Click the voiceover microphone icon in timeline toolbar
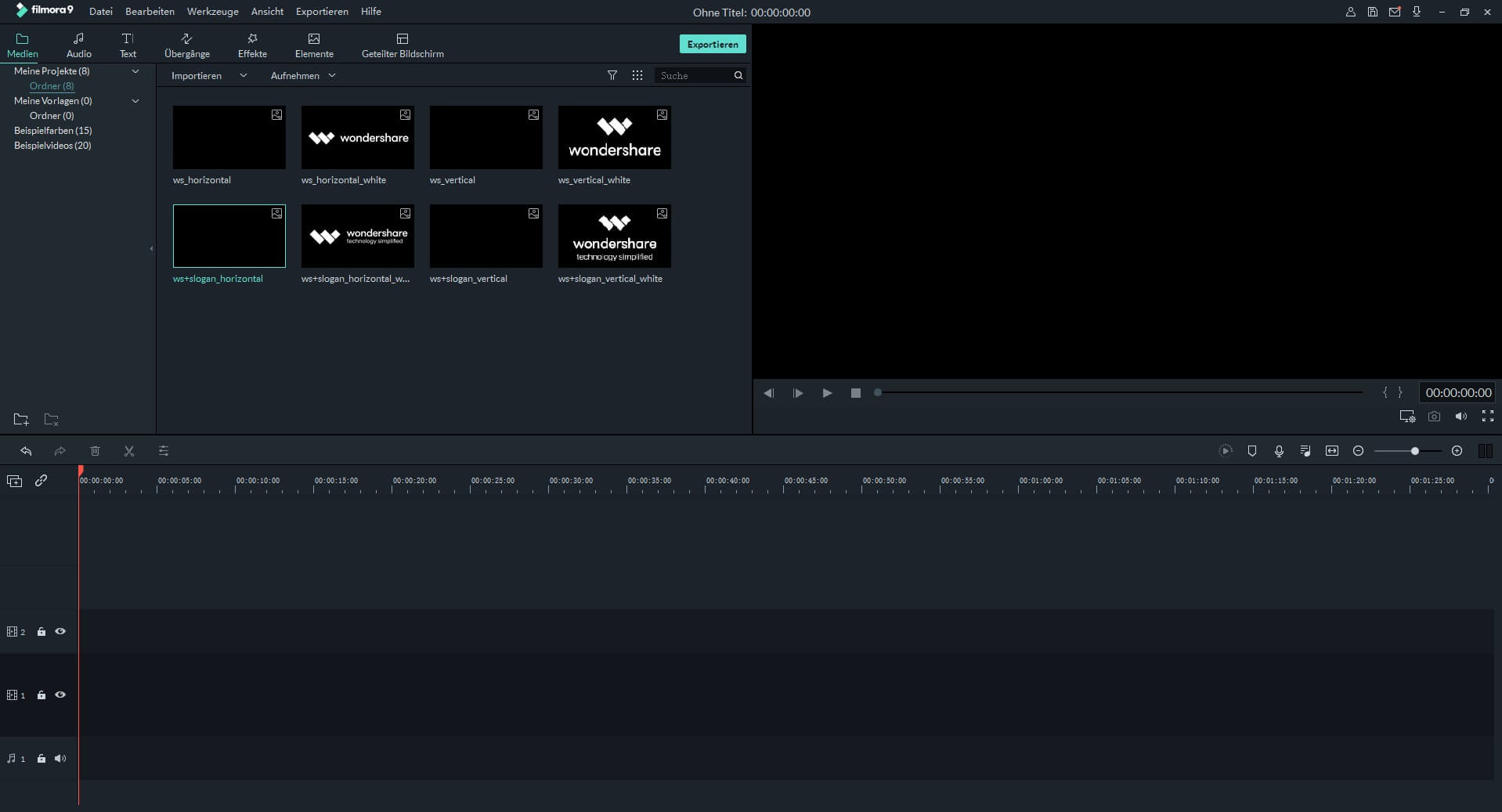Image resolution: width=1502 pixels, height=812 pixels. coord(1279,451)
